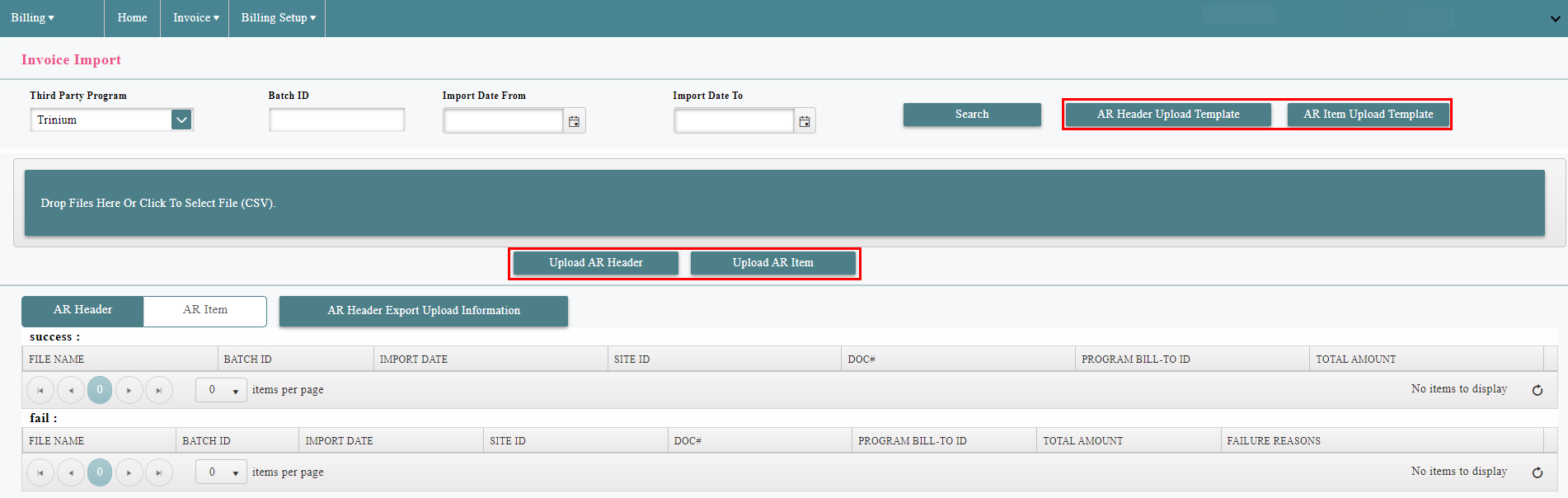
Task: Switch to the AR Item tab
Action: click(205, 311)
